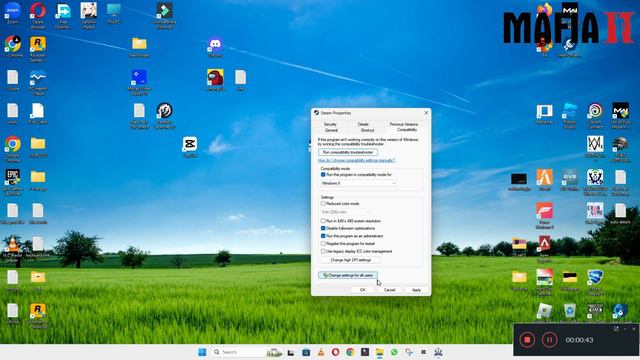640x360 pixels.
Task: Open the 8-bit (256) color dropdown
Action: point(346,212)
